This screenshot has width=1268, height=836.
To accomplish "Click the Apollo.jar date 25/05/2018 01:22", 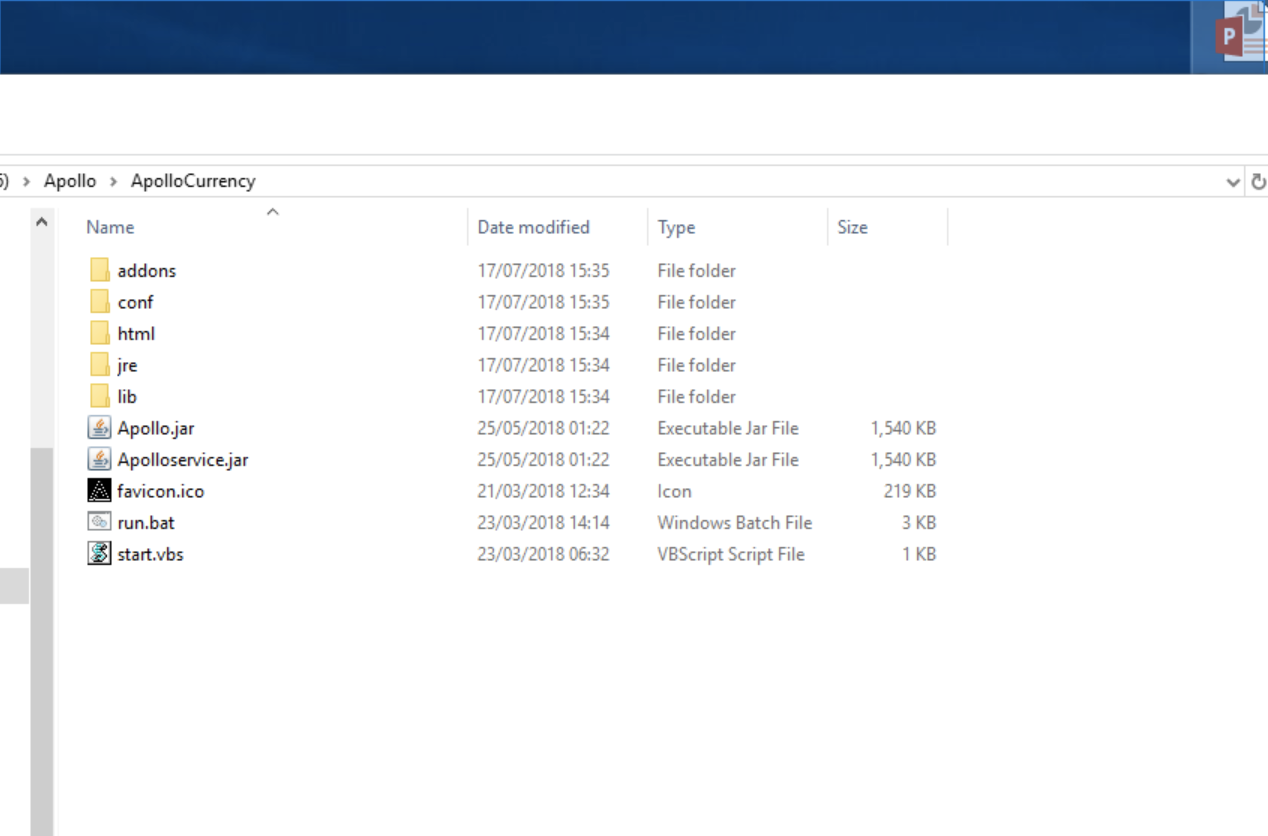I will coord(543,428).
